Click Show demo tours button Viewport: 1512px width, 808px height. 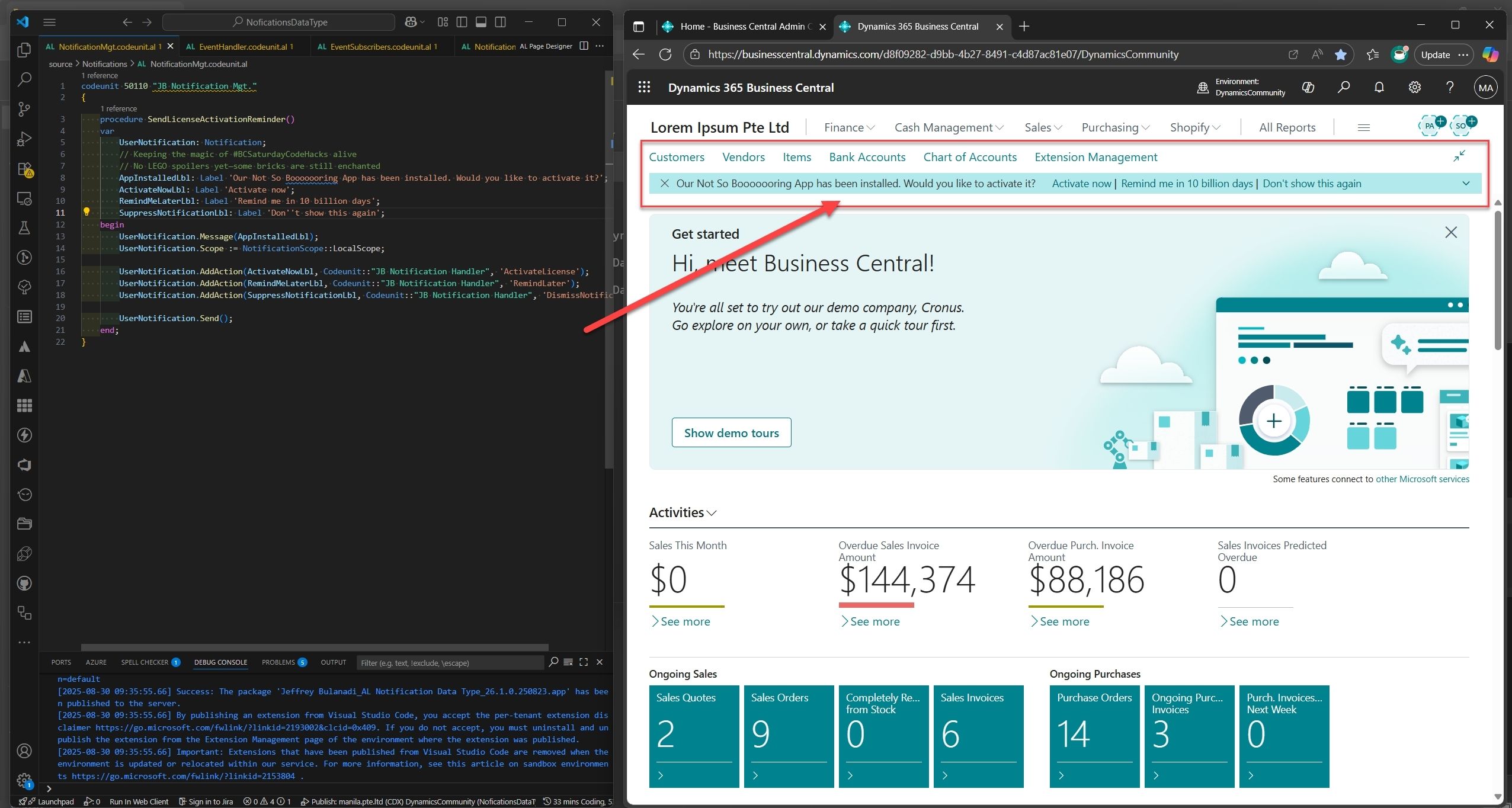click(x=731, y=433)
